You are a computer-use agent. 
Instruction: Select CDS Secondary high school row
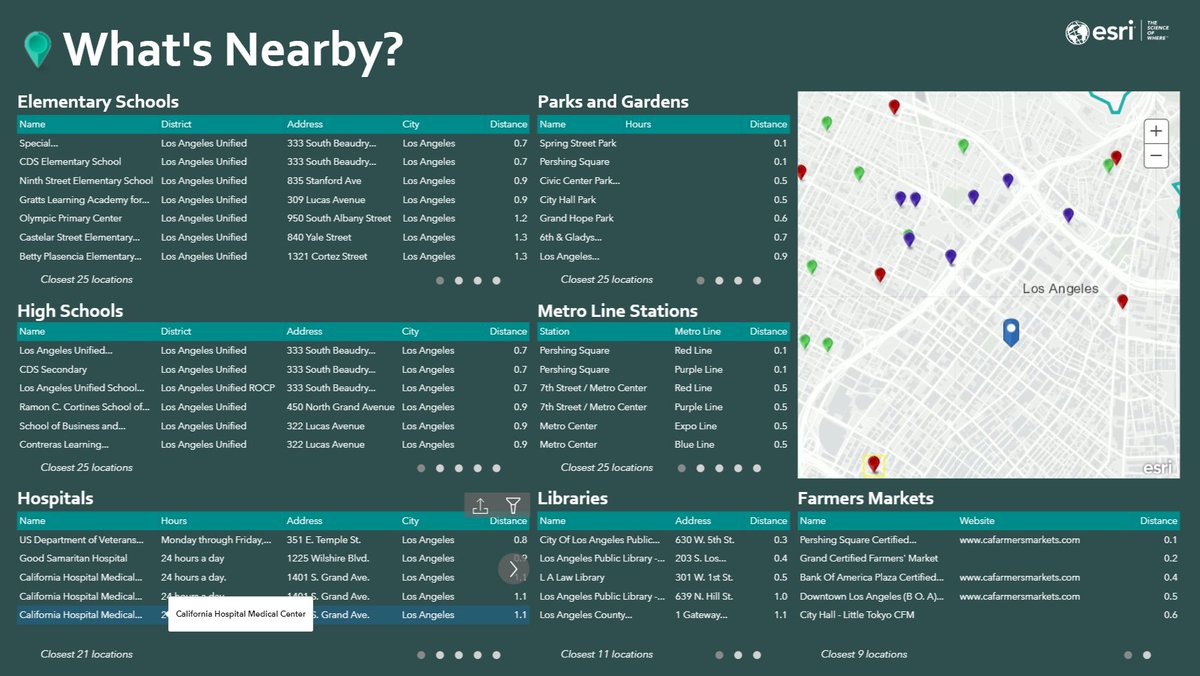click(x=273, y=369)
